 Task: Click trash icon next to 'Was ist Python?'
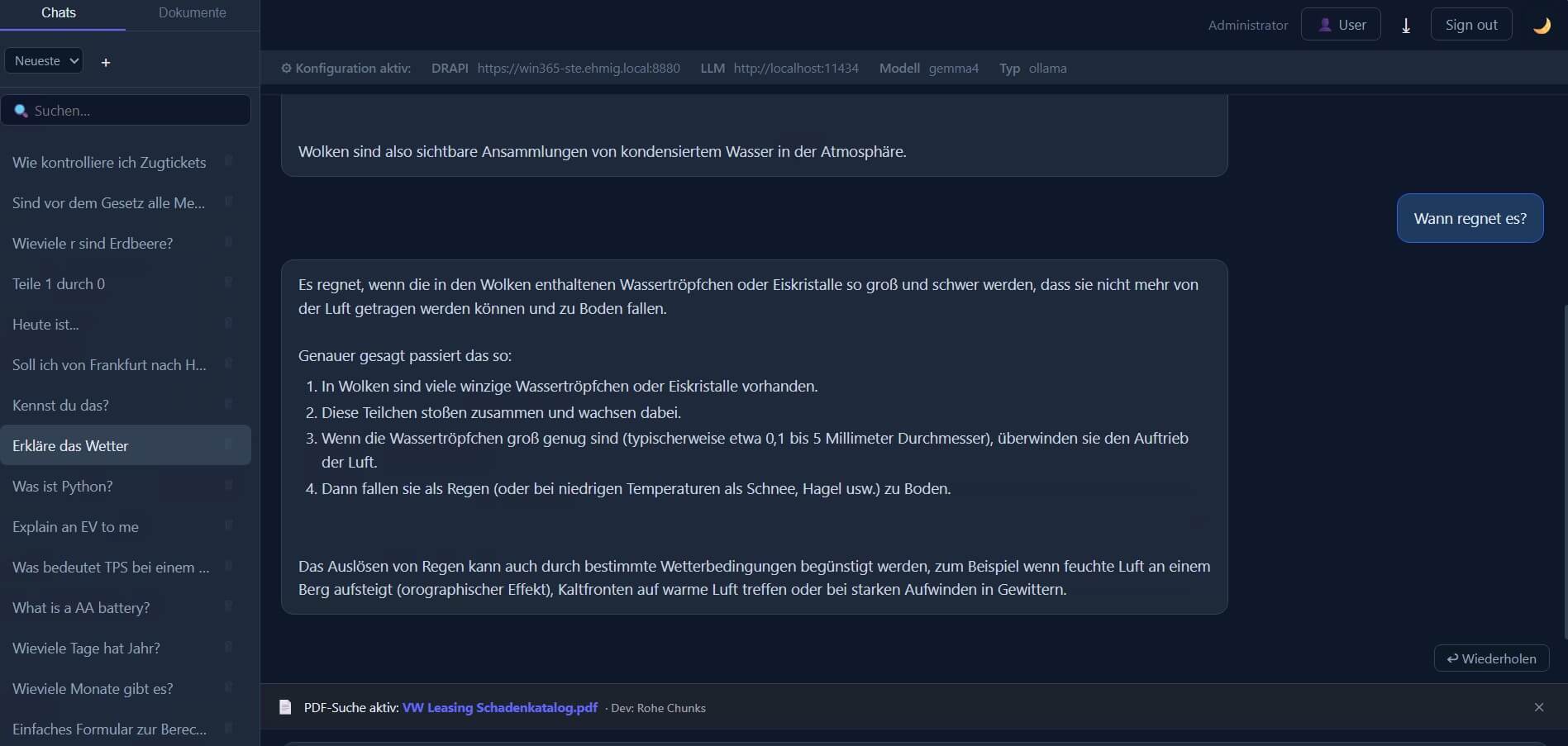pyautogui.click(x=229, y=485)
